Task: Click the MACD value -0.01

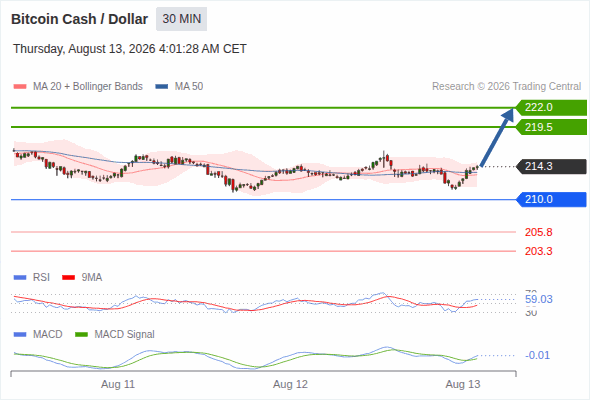Action: (x=537, y=355)
